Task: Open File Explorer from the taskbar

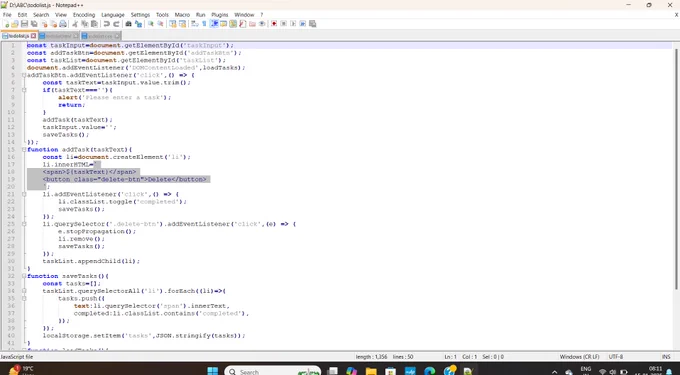Action: tap(371, 371)
